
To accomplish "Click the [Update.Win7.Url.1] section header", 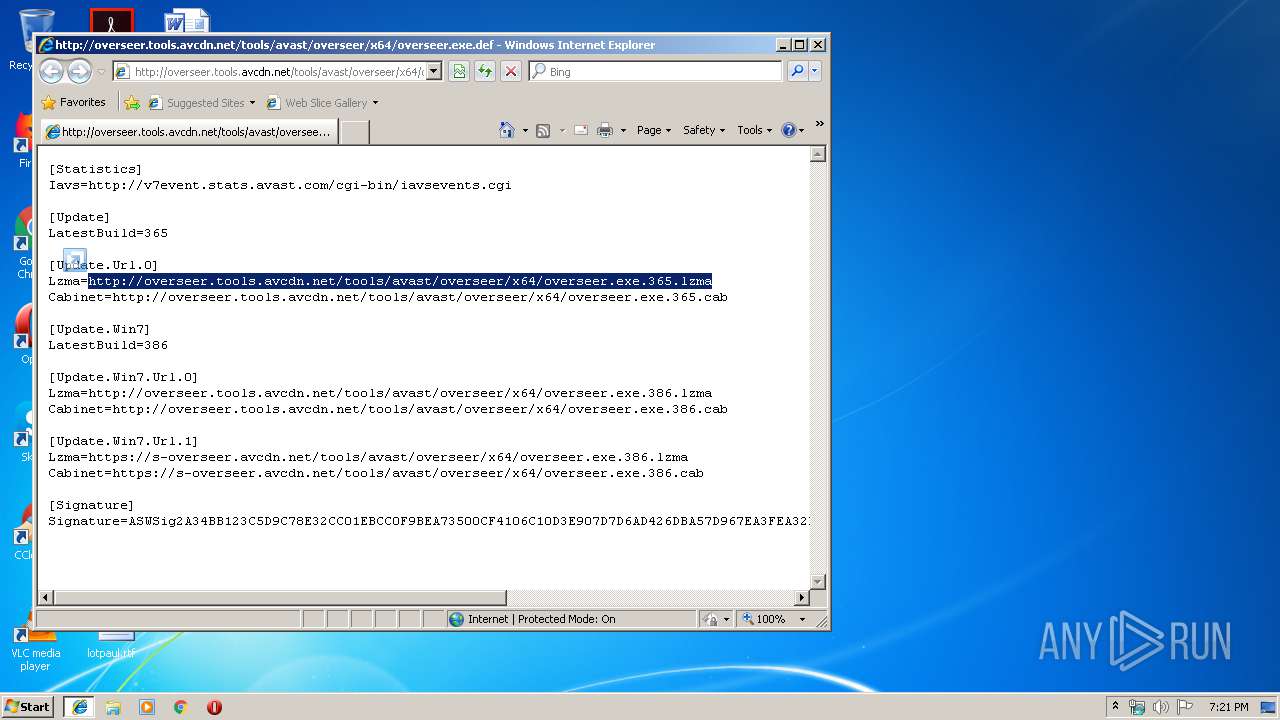I will tap(123, 441).
